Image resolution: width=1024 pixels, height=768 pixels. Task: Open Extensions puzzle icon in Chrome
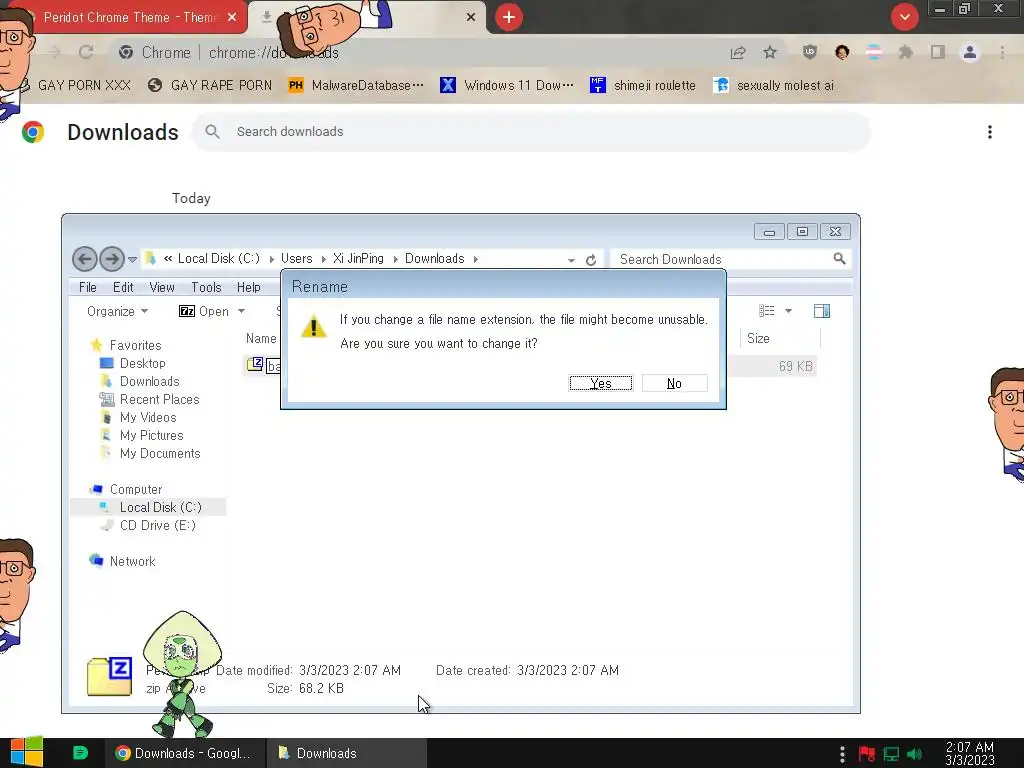tap(905, 52)
